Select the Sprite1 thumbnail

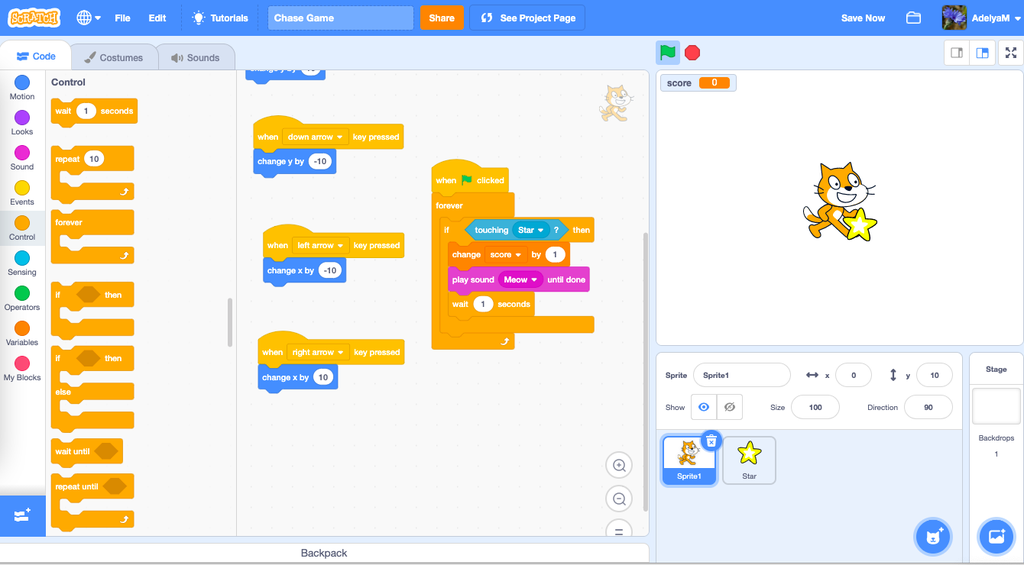point(688,460)
